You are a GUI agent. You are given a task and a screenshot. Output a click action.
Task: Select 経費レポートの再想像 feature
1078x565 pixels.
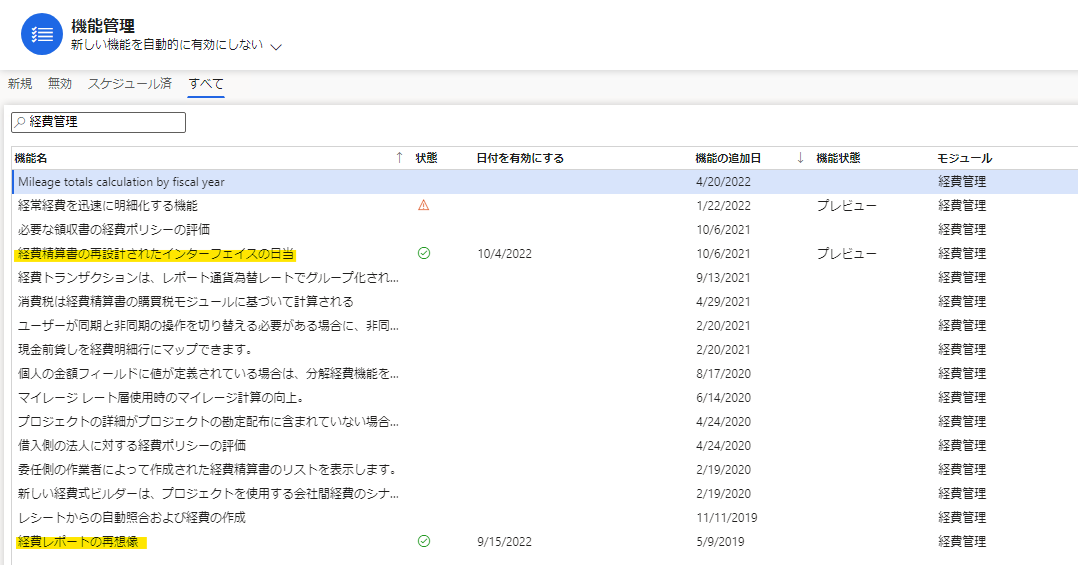78,542
